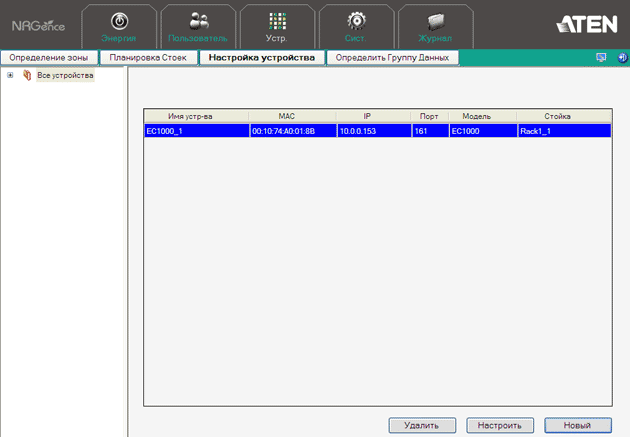Open the Устр. devices grid icon tab
The image size is (630, 437).
tap(277, 27)
